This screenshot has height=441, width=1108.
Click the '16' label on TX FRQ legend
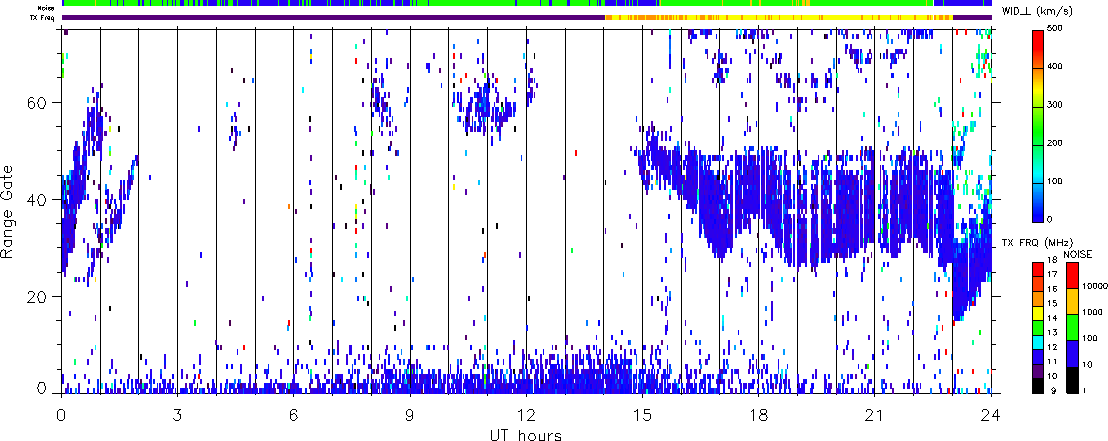point(1052,288)
